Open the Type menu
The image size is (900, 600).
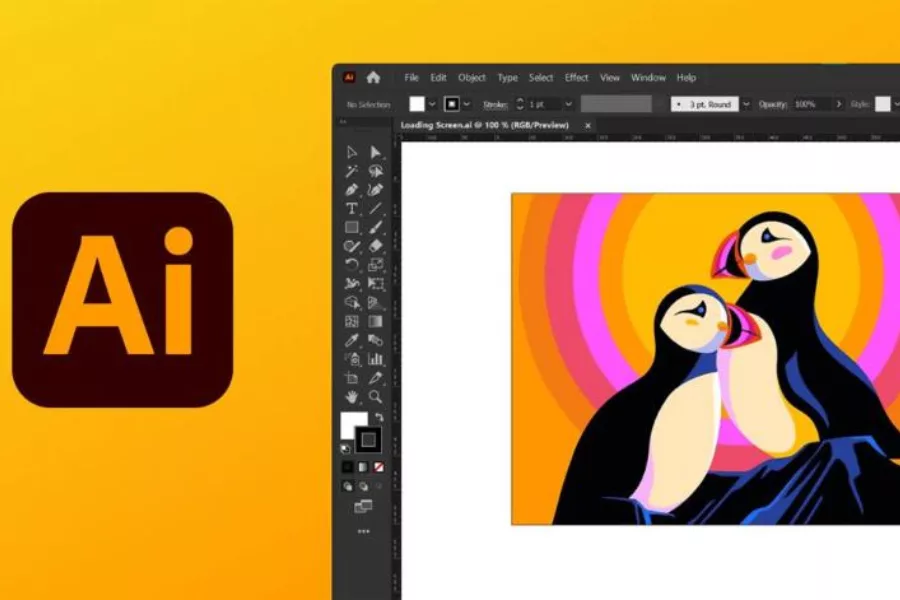tap(507, 78)
